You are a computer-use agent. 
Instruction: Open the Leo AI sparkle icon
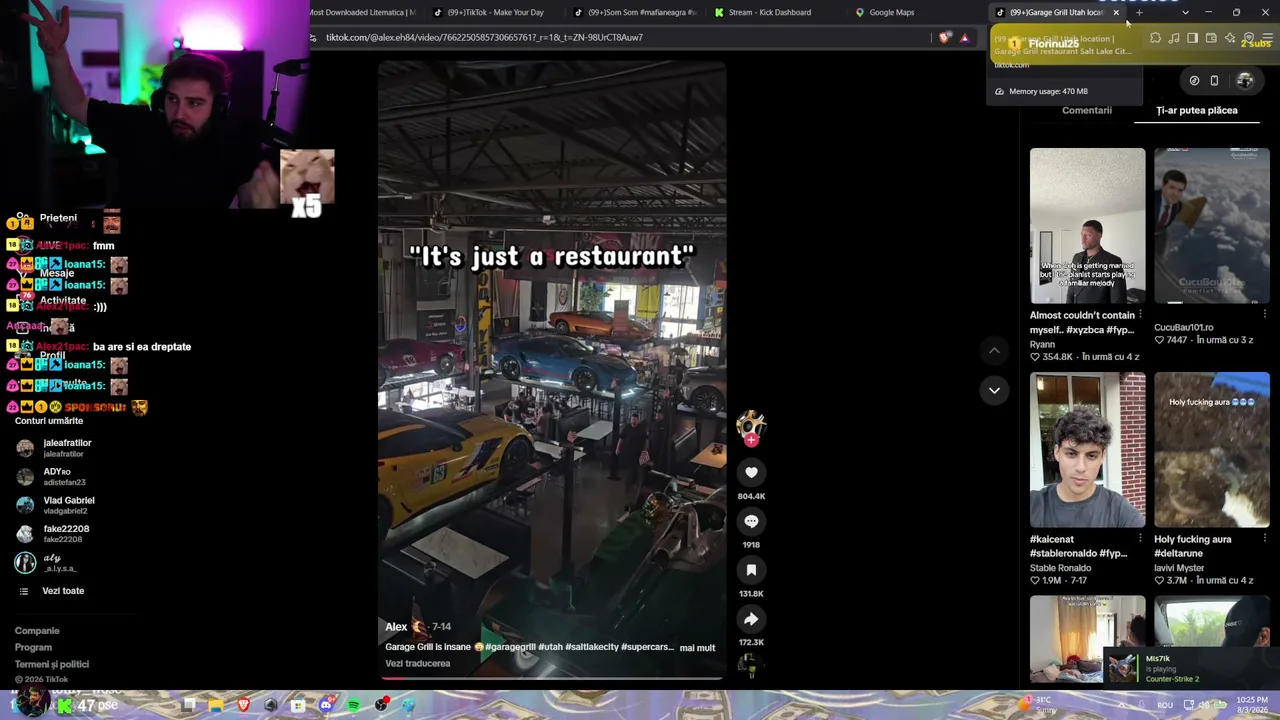(1230, 38)
